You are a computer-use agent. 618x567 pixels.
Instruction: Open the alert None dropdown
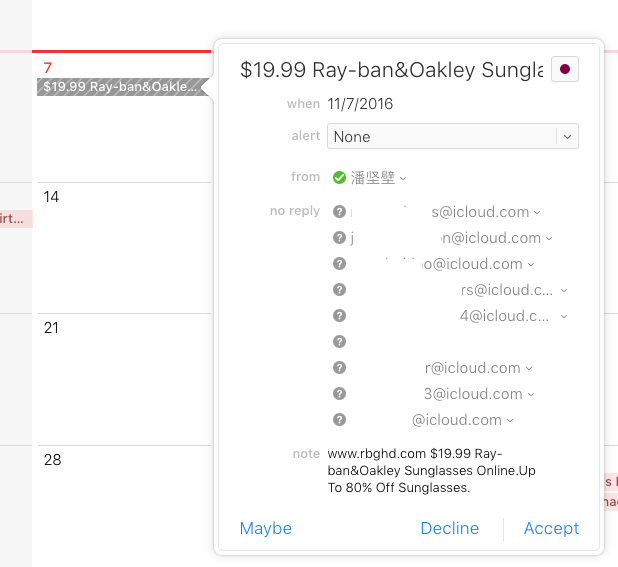pos(452,136)
